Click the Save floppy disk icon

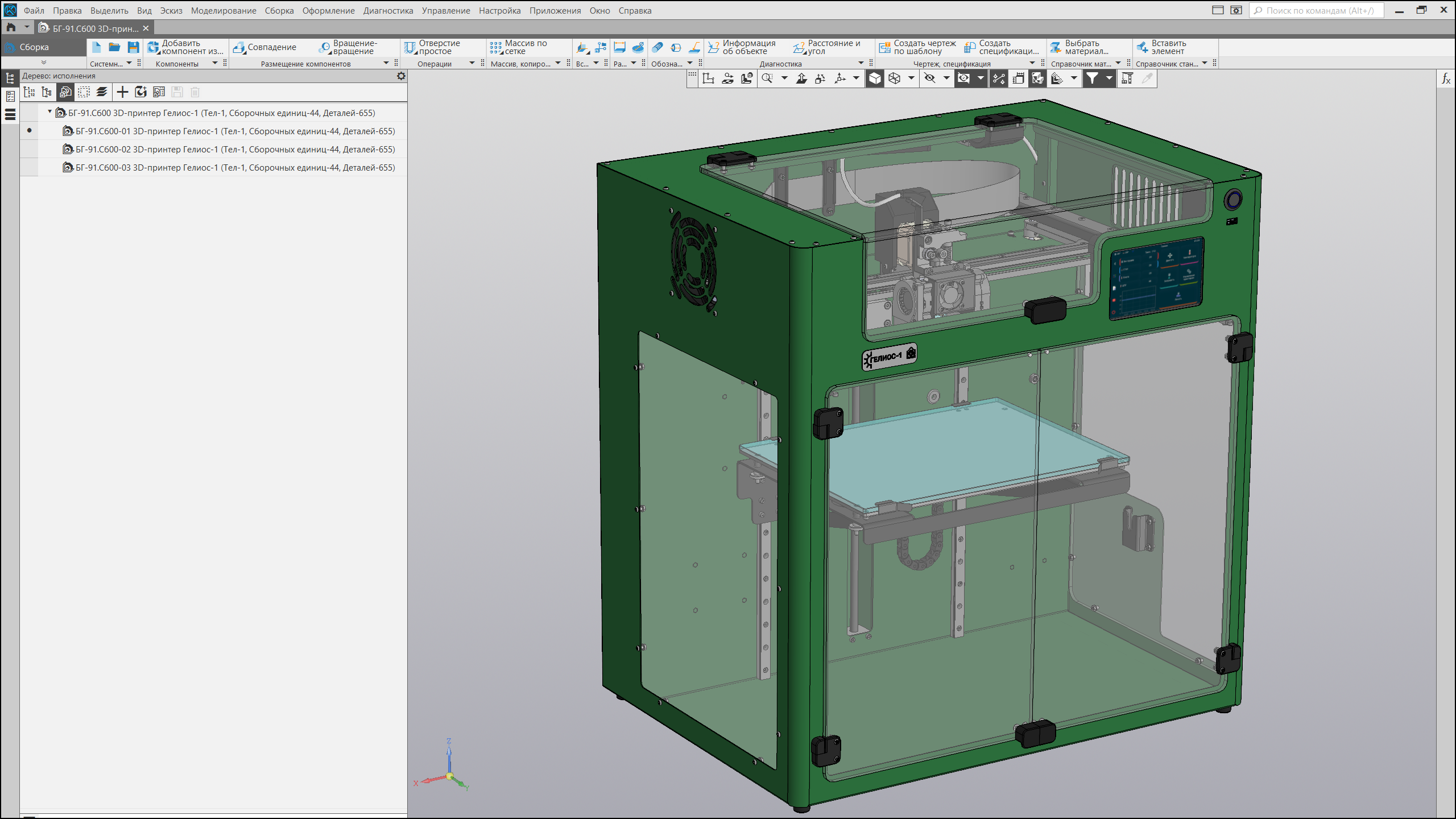(133, 47)
